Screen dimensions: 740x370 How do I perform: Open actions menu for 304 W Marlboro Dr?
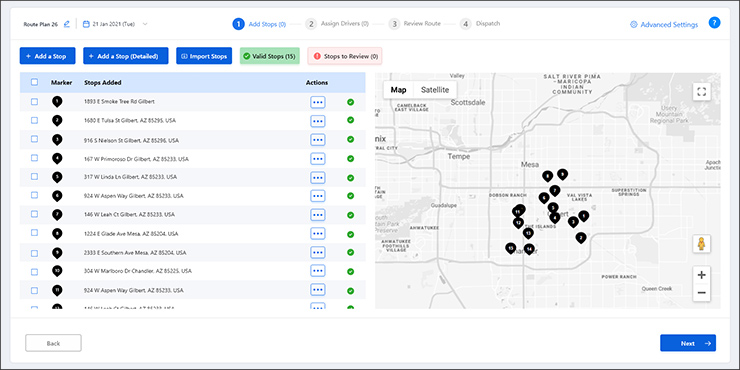[318, 271]
